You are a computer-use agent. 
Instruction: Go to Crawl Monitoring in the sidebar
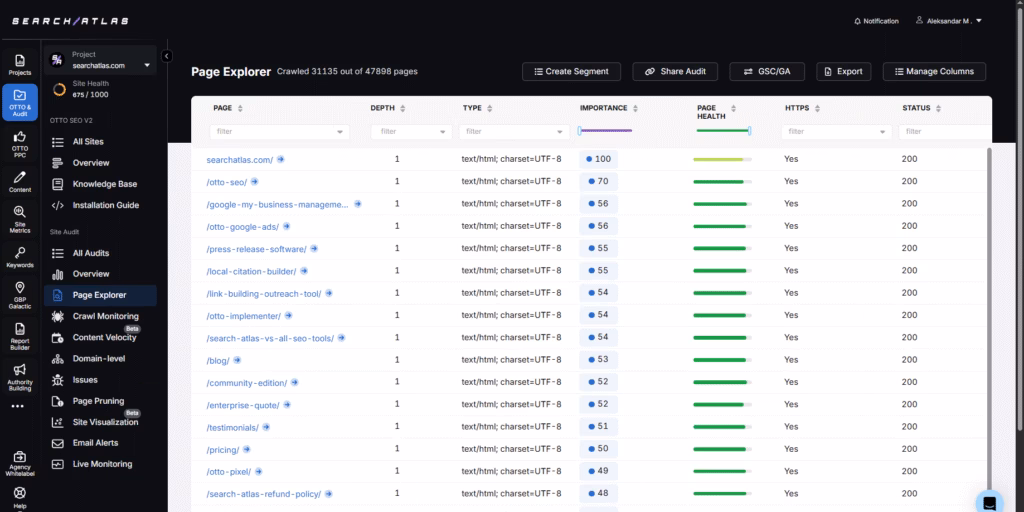pyautogui.click(x=105, y=316)
